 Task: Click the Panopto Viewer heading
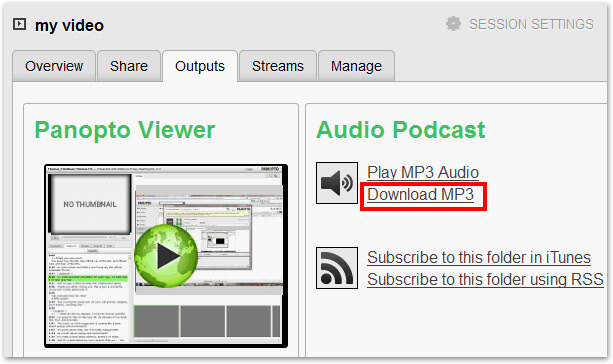click(125, 130)
